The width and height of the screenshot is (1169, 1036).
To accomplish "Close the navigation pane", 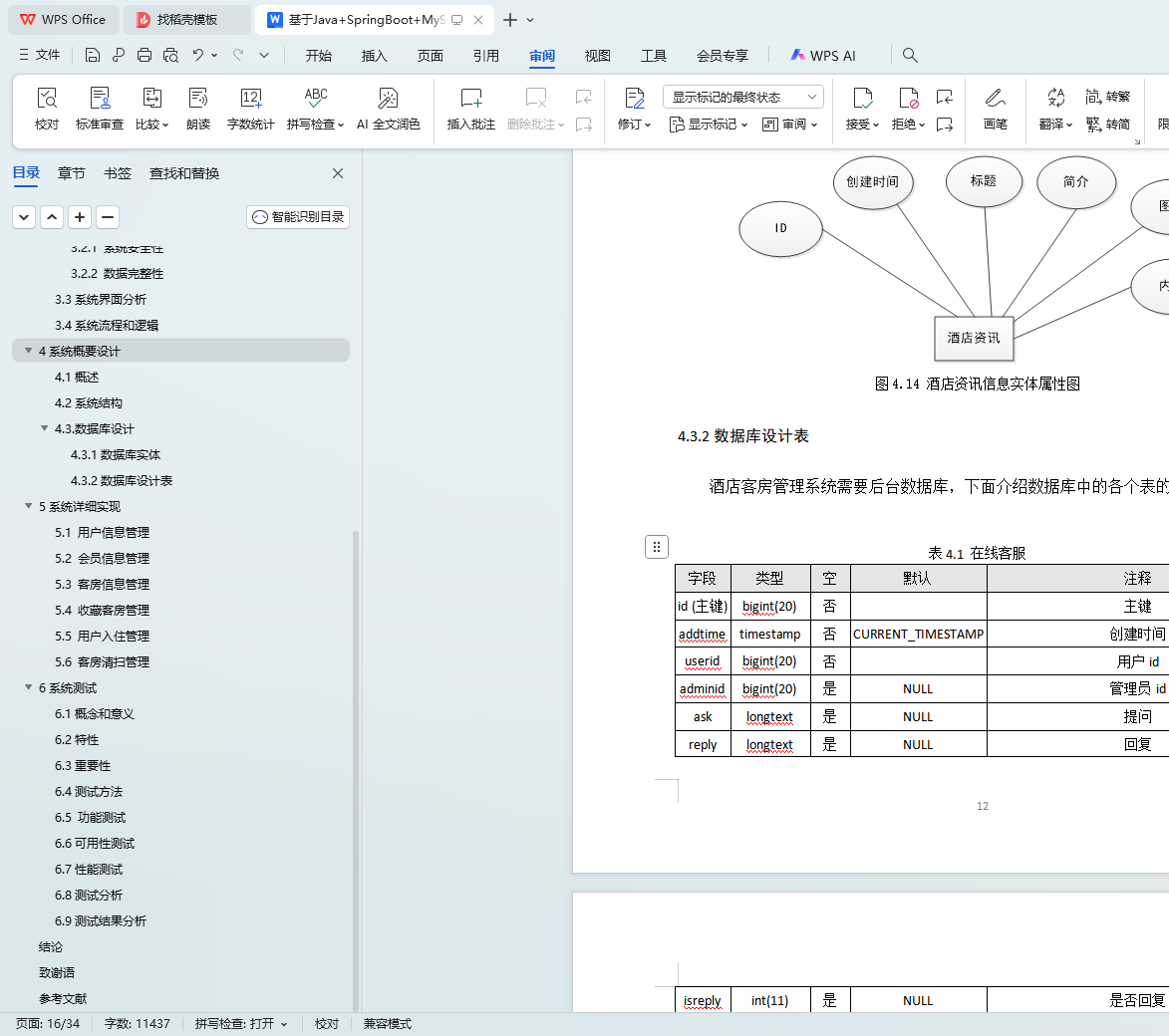I will [x=338, y=173].
